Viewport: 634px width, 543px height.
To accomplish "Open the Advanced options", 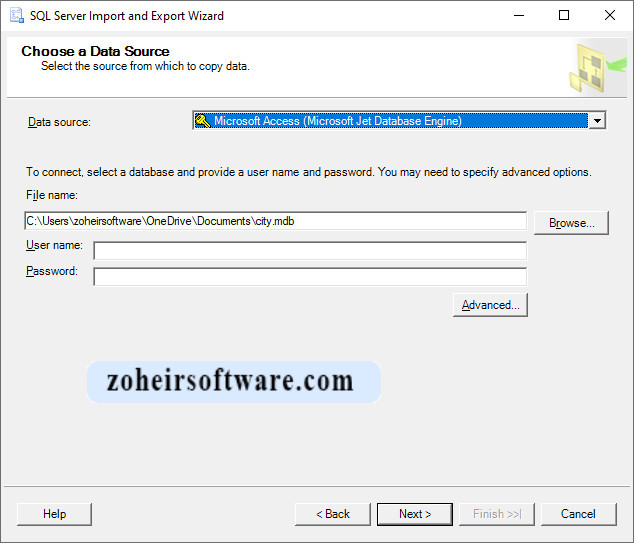I will [490, 305].
